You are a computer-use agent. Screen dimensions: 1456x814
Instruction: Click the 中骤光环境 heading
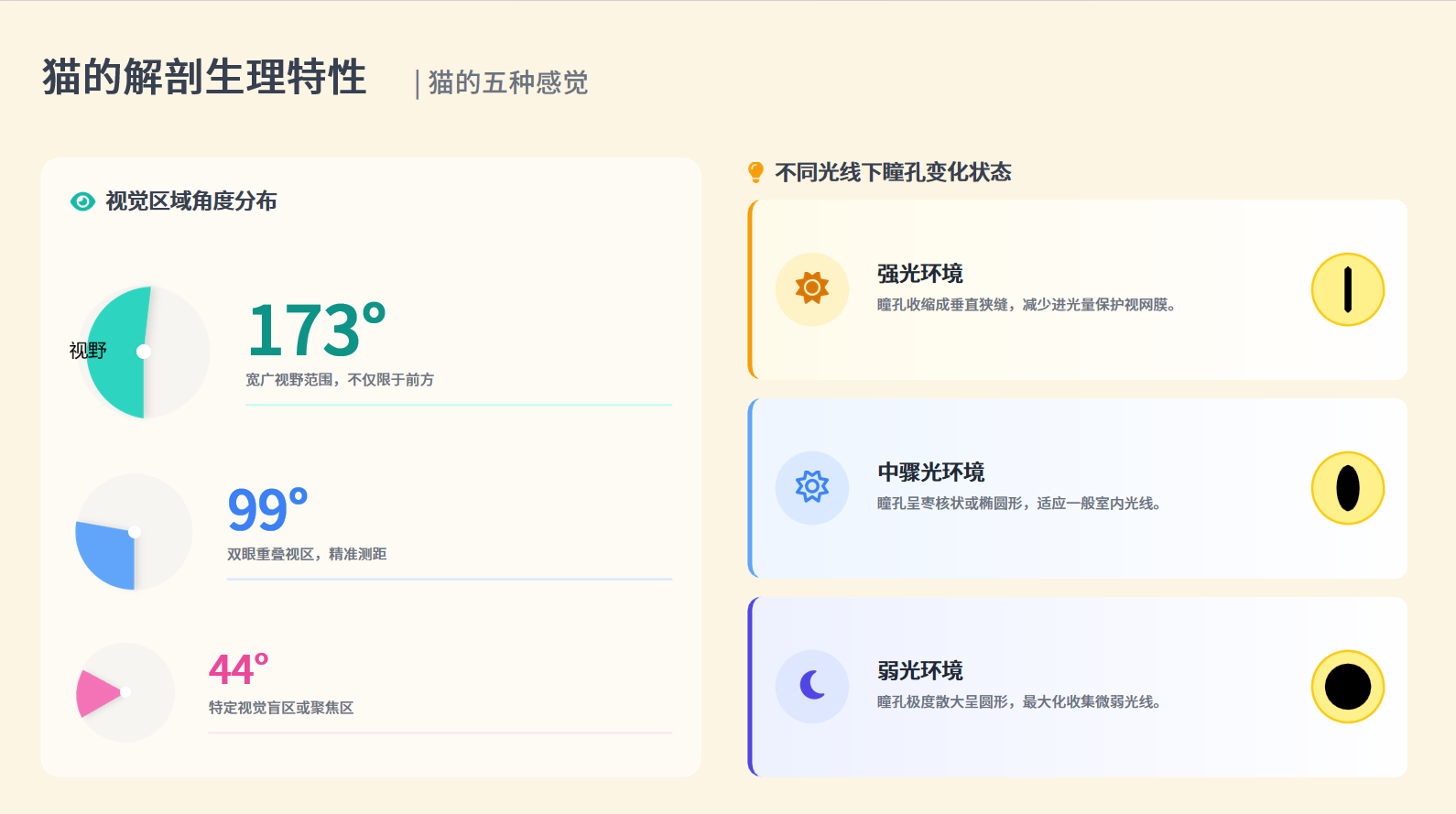pyautogui.click(x=930, y=472)
